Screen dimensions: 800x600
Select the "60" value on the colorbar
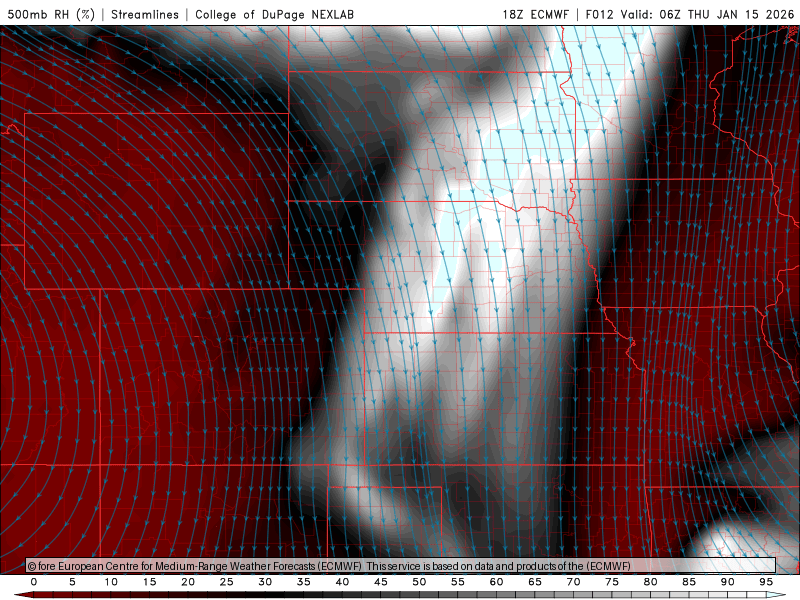(x=496, y=582)
